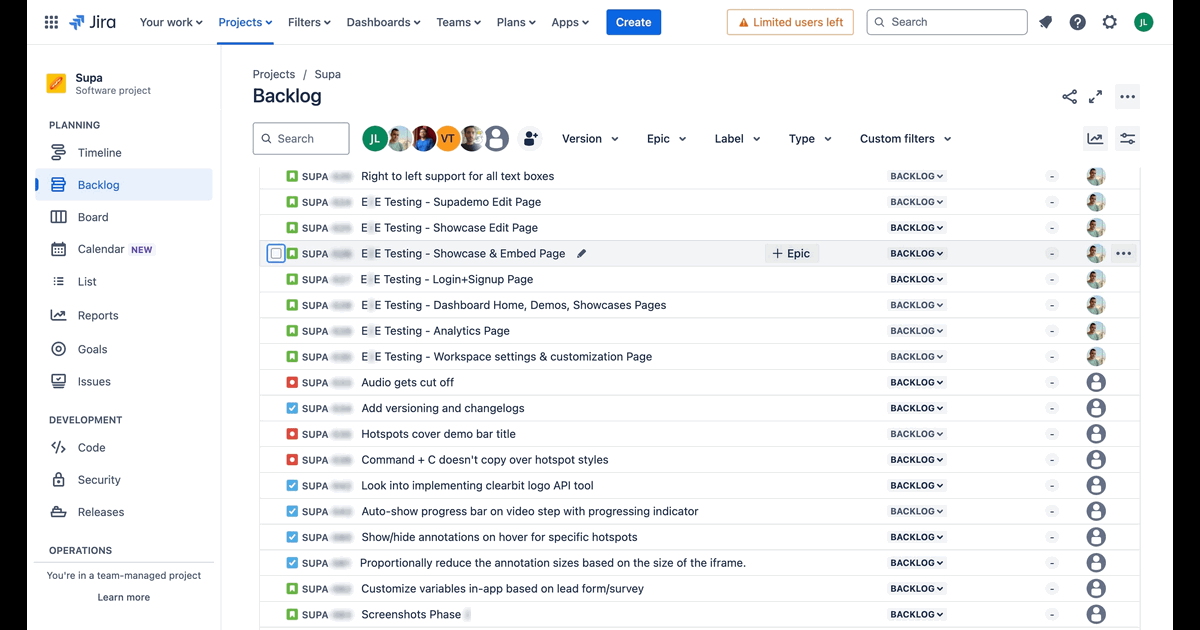Open Code in sidebar
Viewport: 1200px width, 630px height.
(124, 448)
